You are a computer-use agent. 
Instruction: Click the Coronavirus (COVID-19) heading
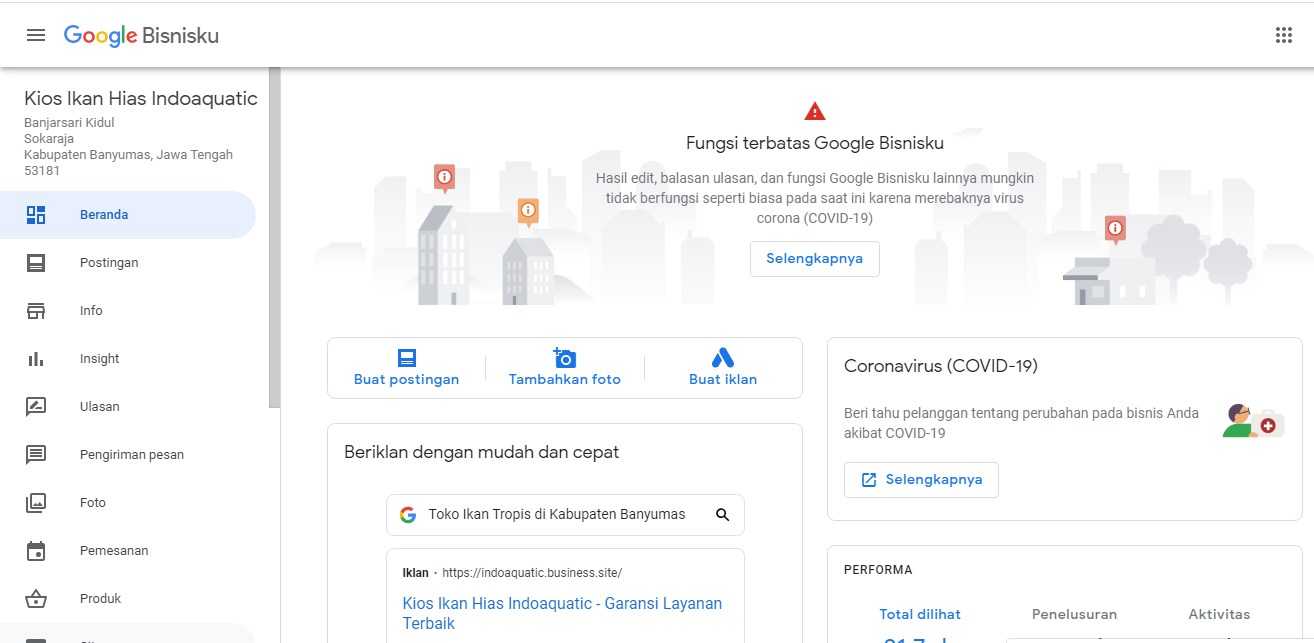coord(941,366)
